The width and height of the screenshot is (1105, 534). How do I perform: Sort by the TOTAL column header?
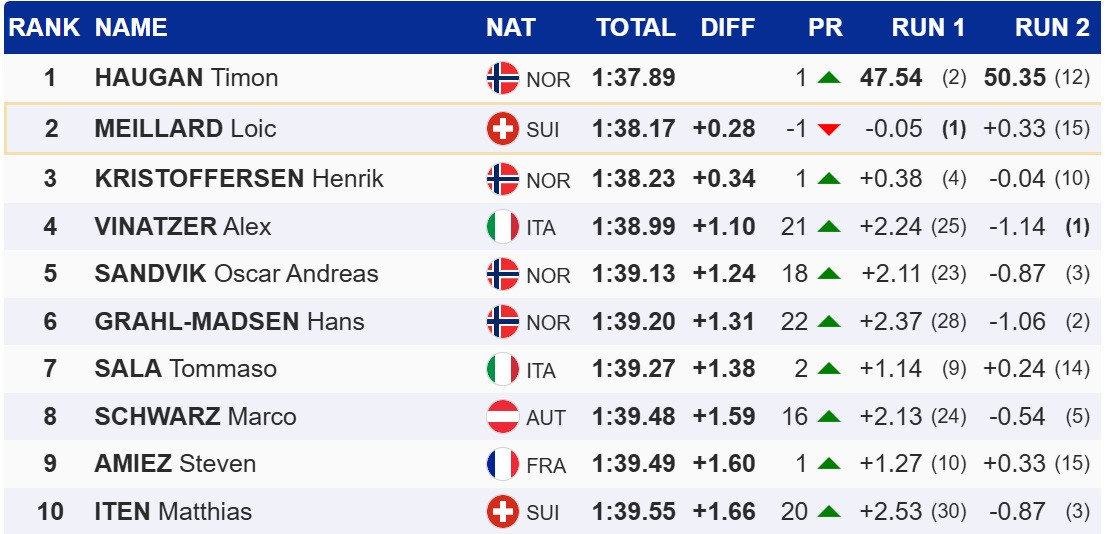635,28
